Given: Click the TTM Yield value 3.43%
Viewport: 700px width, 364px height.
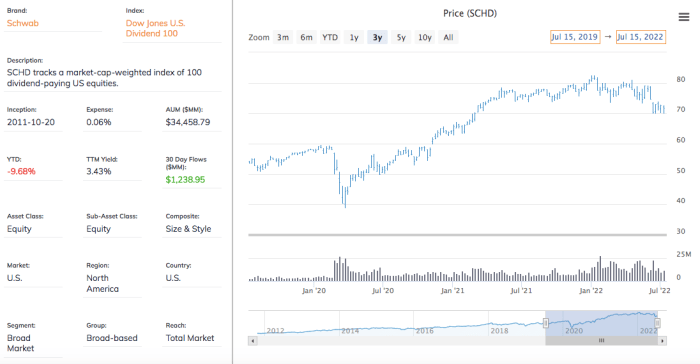Looking at the screenshot, I should (x=99, y=172).
